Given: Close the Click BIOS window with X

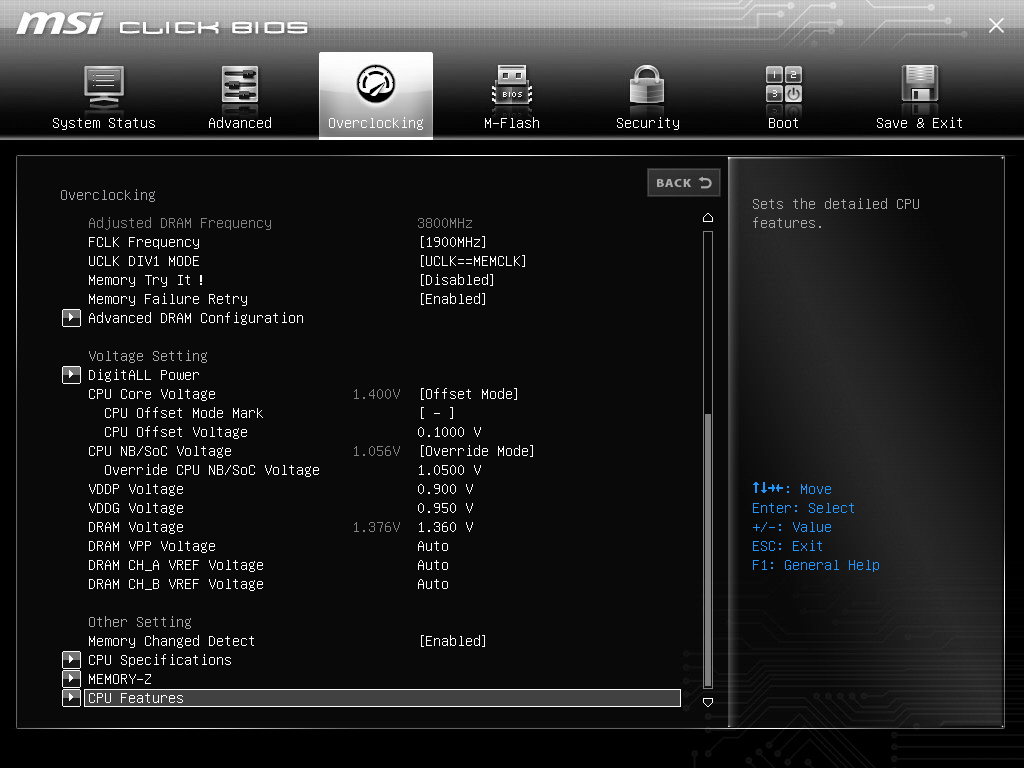Looking at the screenshot, I should click(996, 25).
